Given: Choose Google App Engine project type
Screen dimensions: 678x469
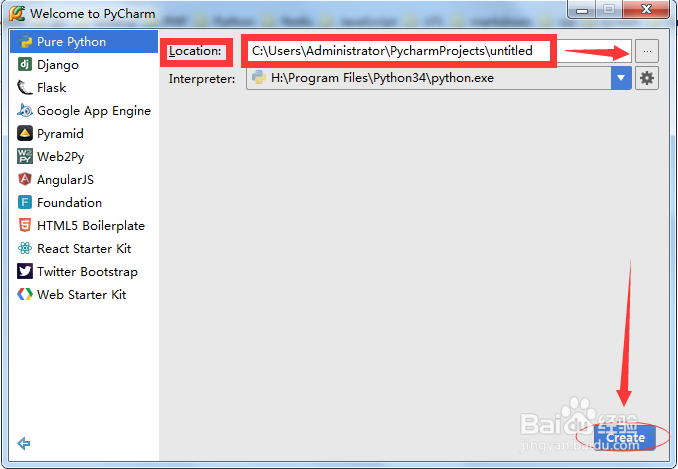Looking at the screenshot, I should click(84, 111).
